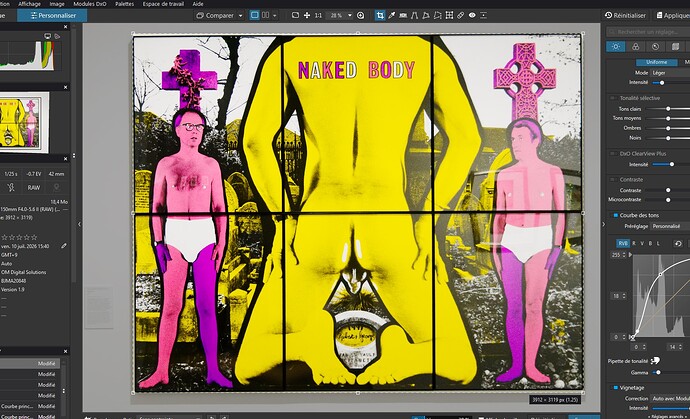Select the force rectangle perspective tool
The width and height of the screenshot is (690, 419).
426,15
